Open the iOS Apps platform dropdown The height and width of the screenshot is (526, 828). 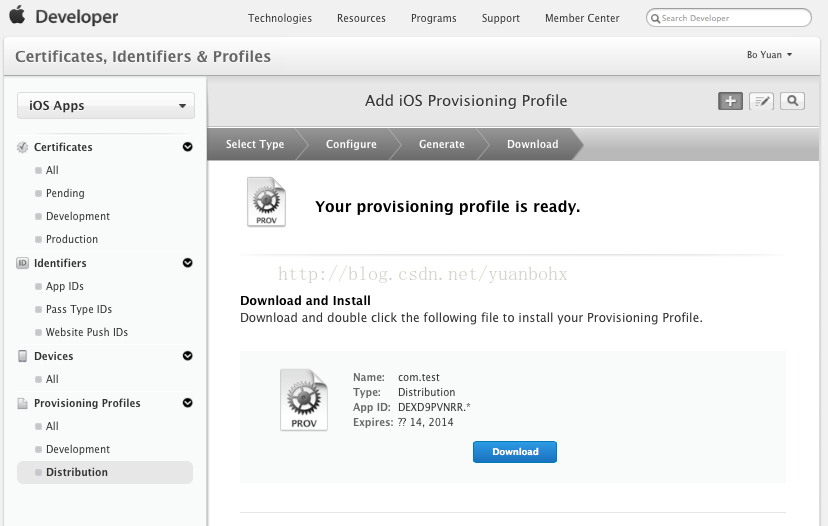pyautogui.click(x=106, y=106)
